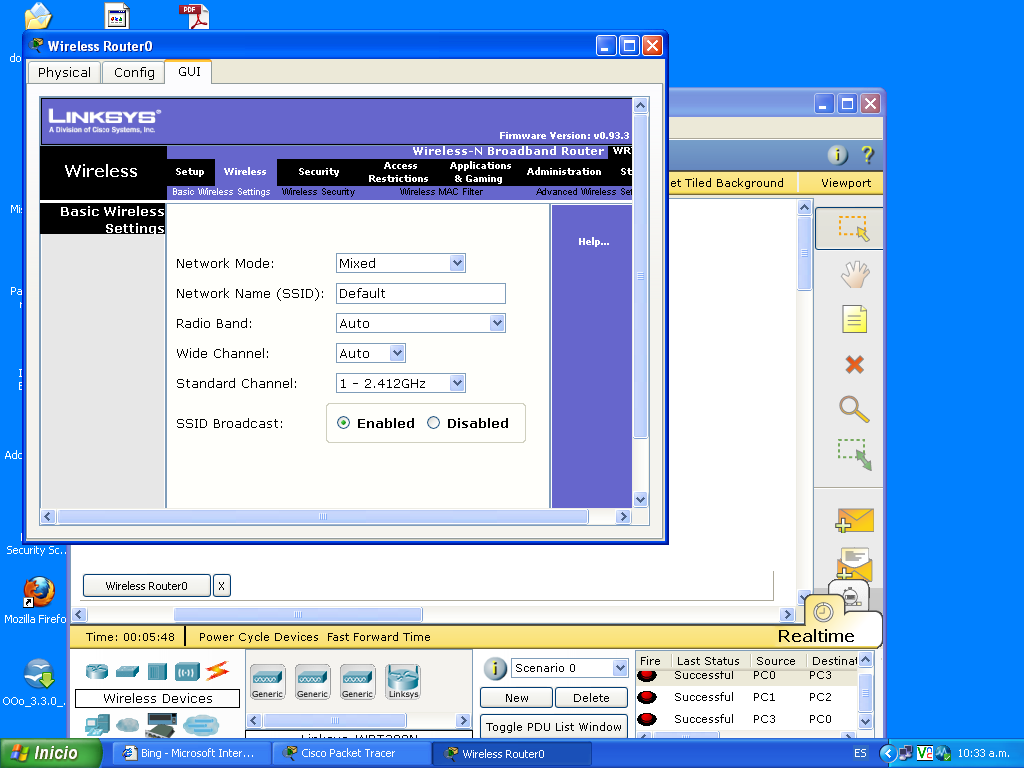Switch to the GUI tab
This screenshot has height=768, width=1024.
(x=189, y=72)
